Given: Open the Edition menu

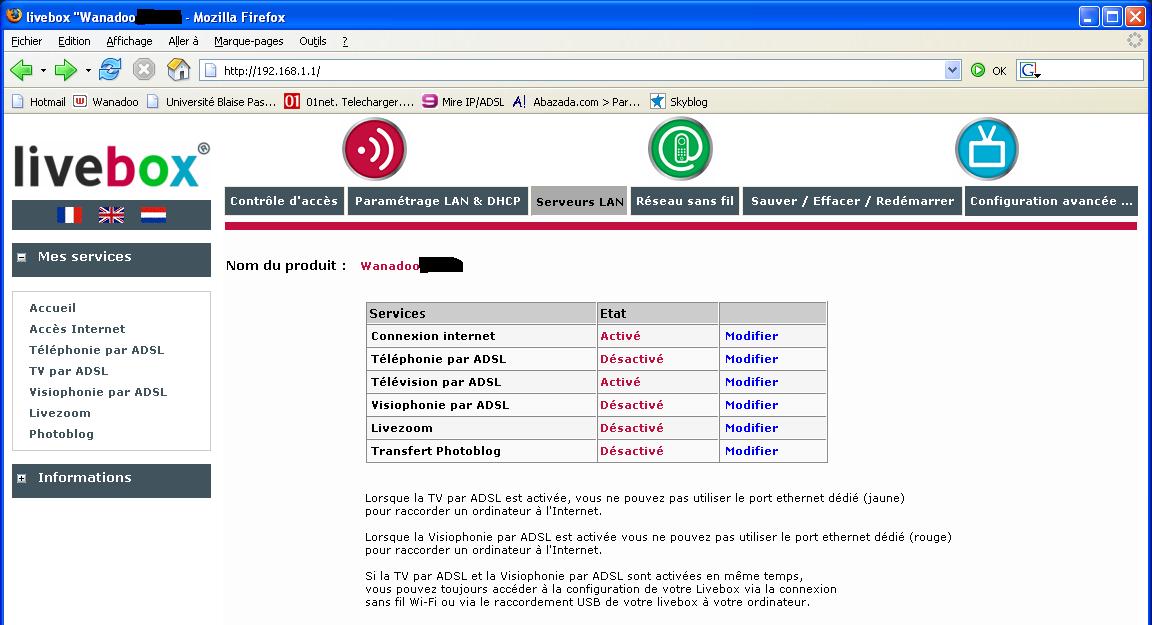Looking at the screenshot, I should 74,41.
